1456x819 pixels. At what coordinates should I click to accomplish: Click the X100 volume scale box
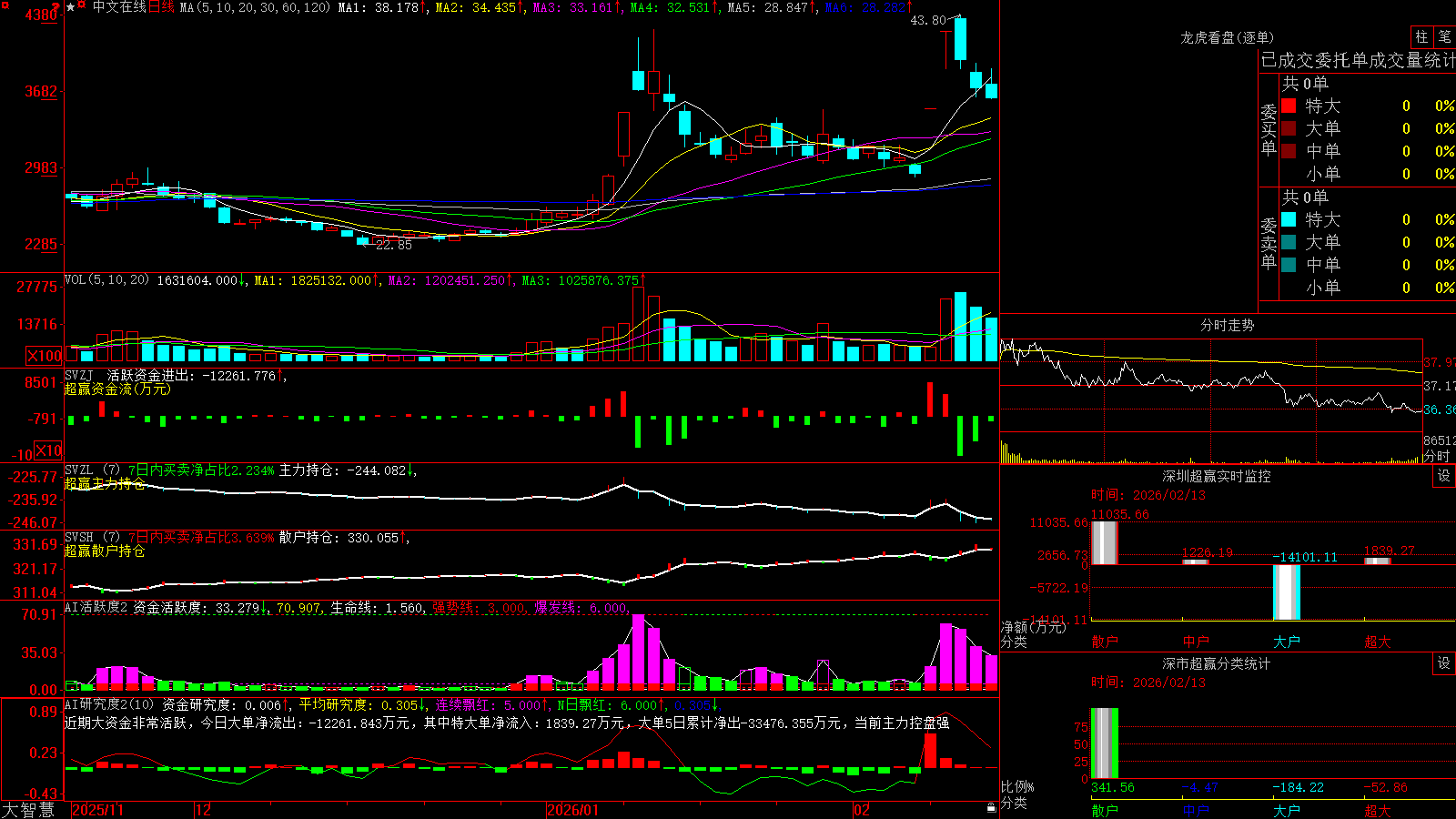[44, 356]
